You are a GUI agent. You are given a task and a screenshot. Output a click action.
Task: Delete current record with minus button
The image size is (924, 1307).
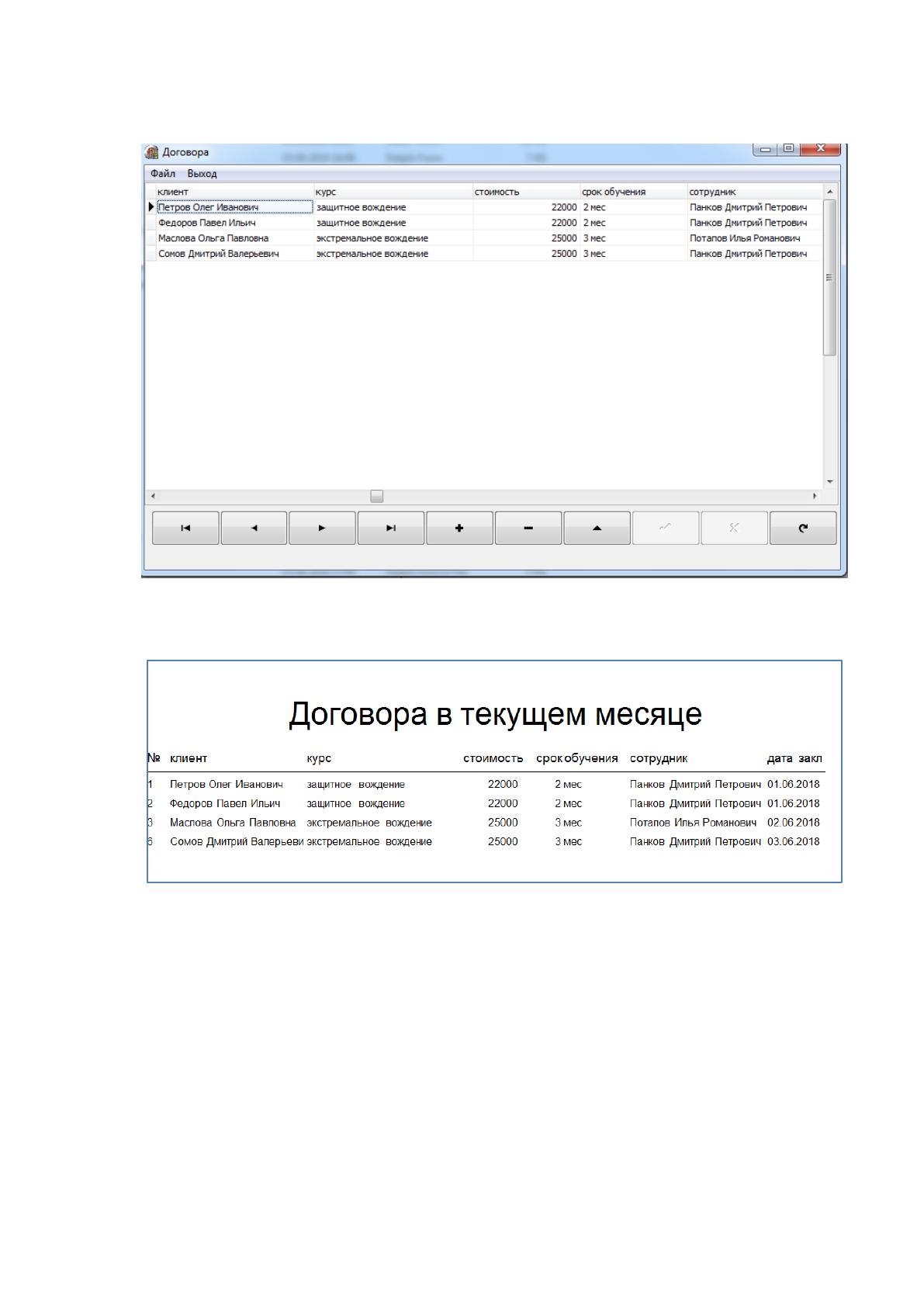(528, 528)
